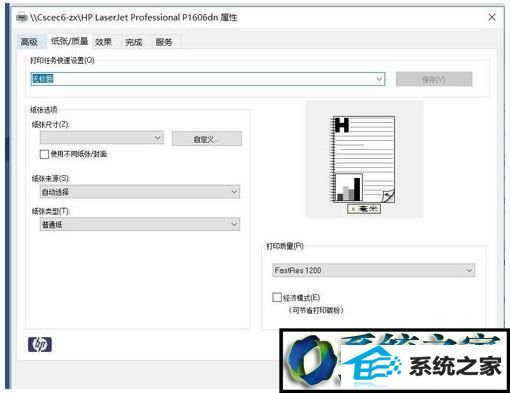Click the 毫米 units button under preview
Image resolution: width=510 pixels, height=393 pixels.
tap(364, 209)
